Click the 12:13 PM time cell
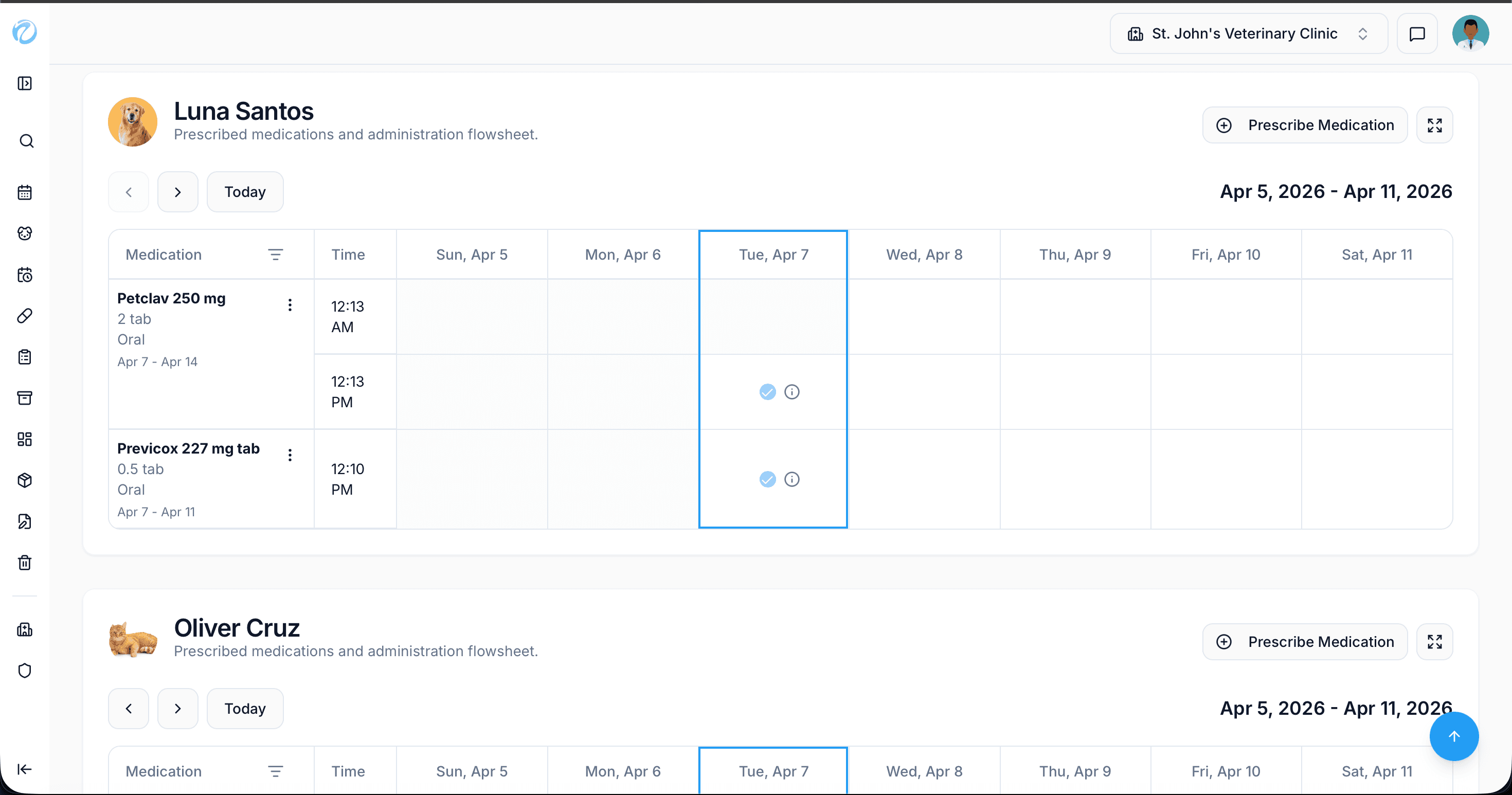1512x795 pixels. (355, 392)
